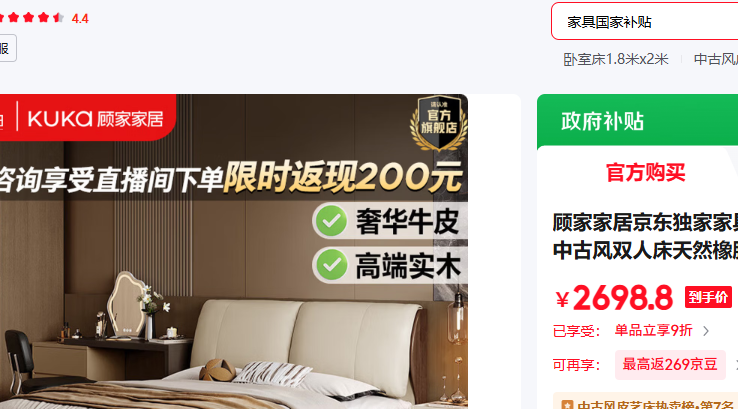The image size is (738, 409).
Task: Expand the 单品立享9折 discount chevron
Action: click(706, 331)
